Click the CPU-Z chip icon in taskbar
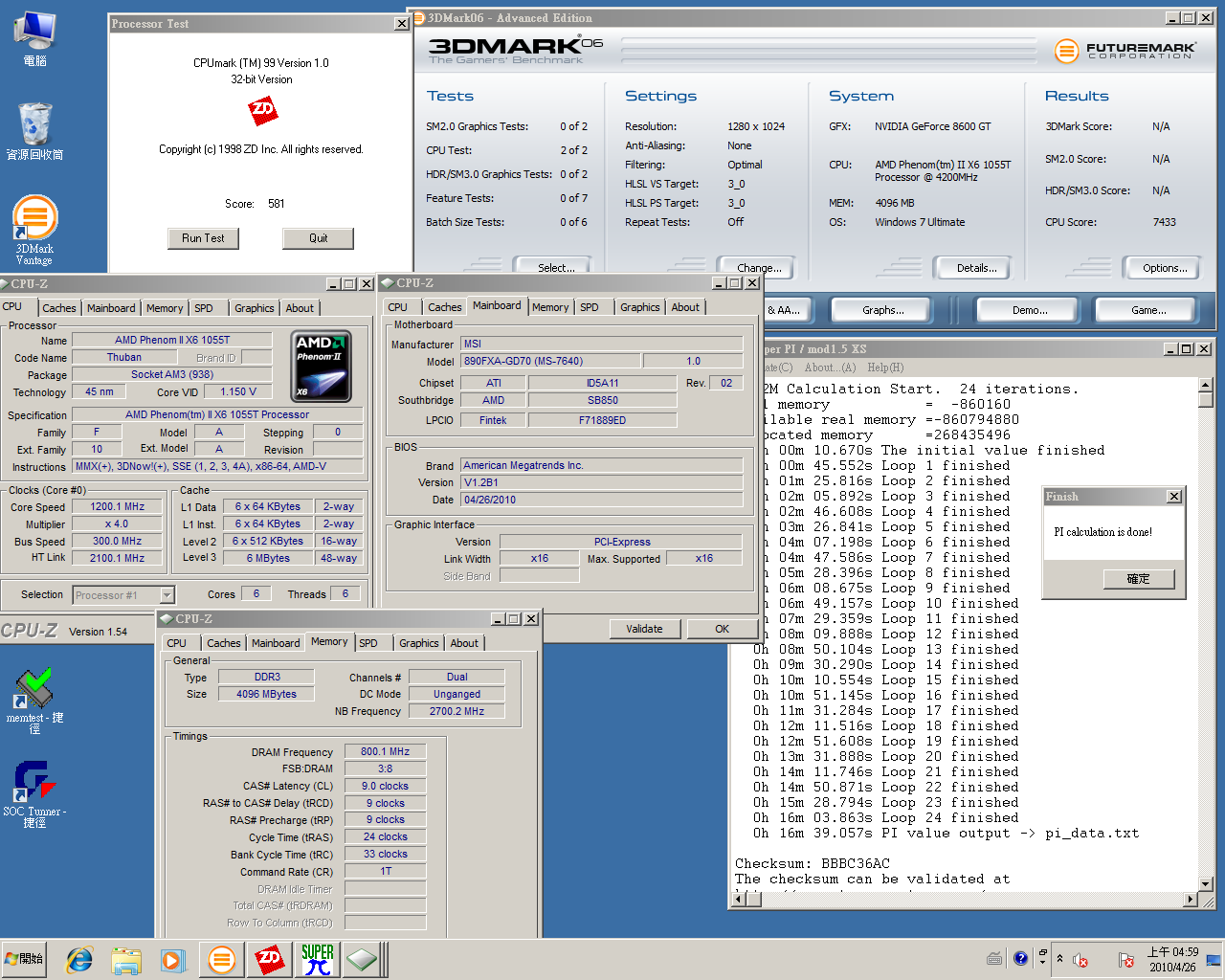The height and width of the screenshot is (980, 1225). point(362,959)
